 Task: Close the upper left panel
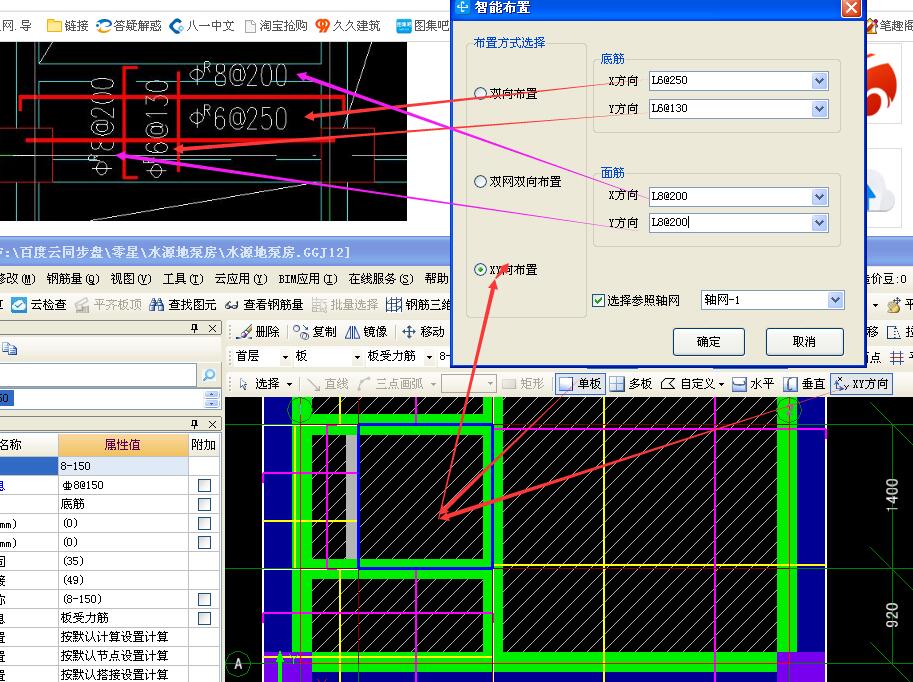(x=213, y=328)
